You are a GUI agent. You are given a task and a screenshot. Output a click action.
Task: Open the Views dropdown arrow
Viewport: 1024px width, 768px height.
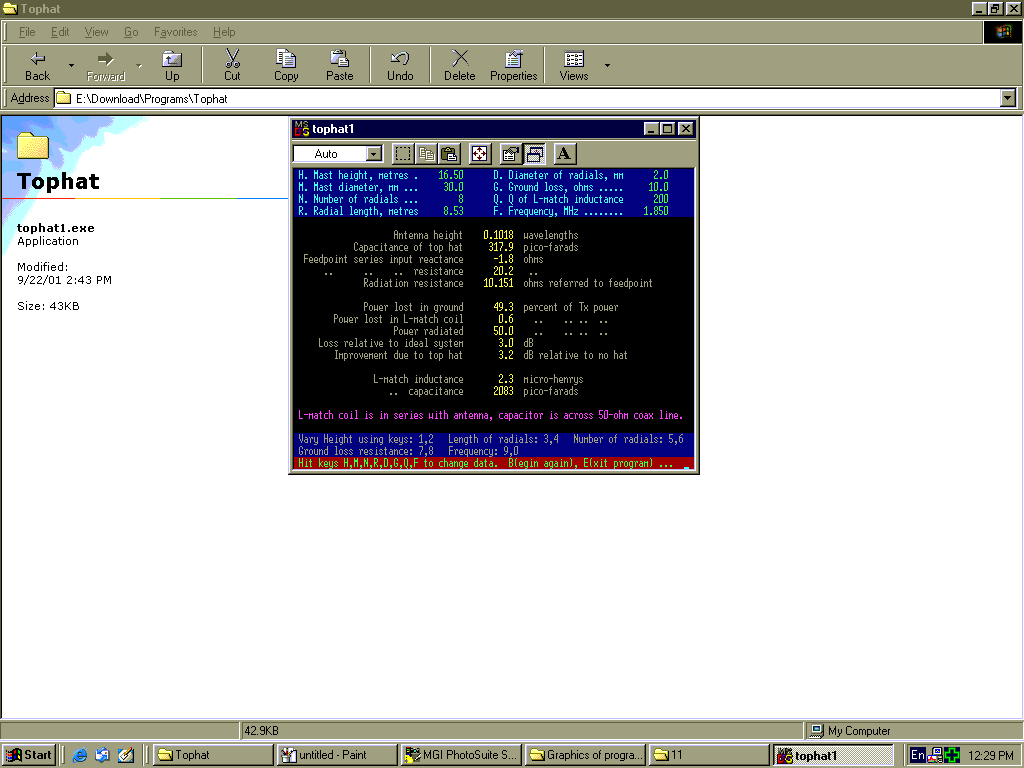click(x=607, y=66)
